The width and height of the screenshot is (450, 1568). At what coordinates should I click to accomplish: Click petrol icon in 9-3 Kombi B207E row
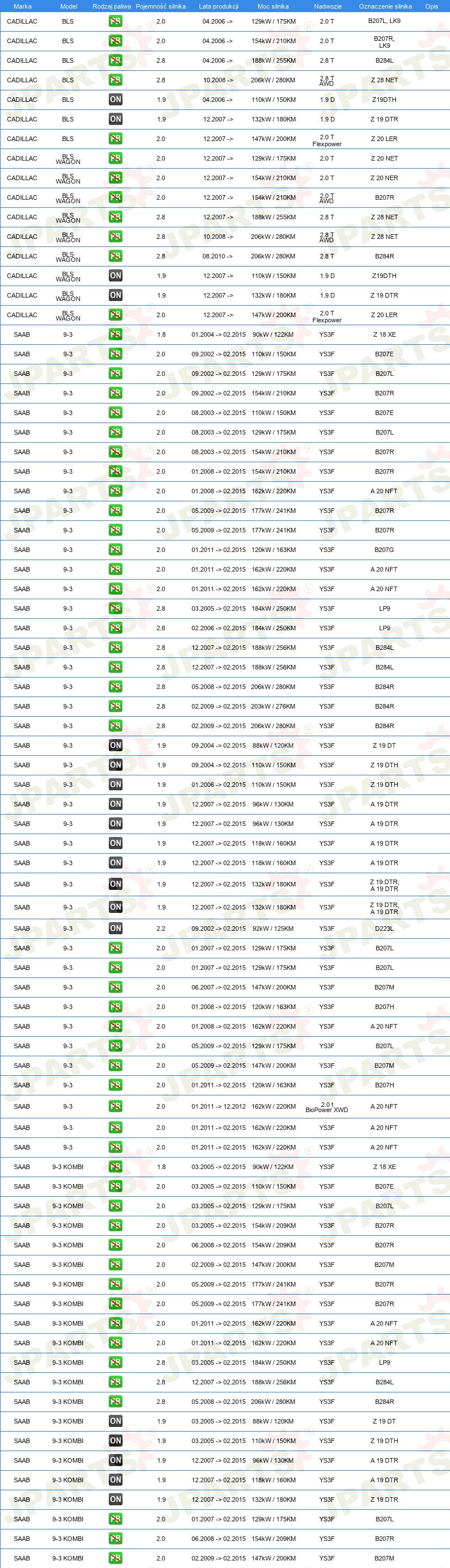tap(116, 1186)
